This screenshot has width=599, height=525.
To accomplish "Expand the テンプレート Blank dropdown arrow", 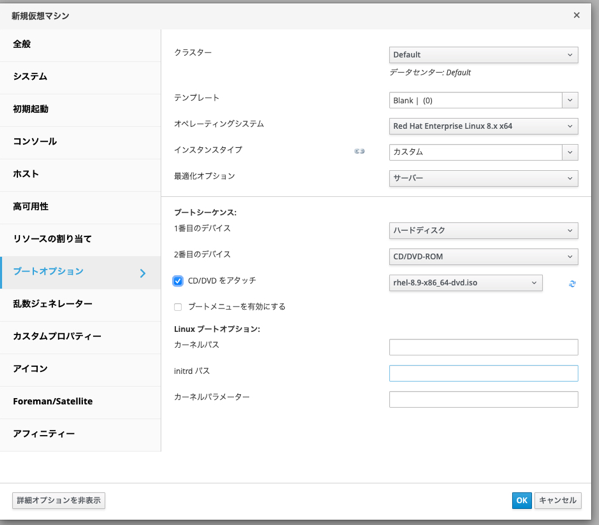I will [570, 100].
